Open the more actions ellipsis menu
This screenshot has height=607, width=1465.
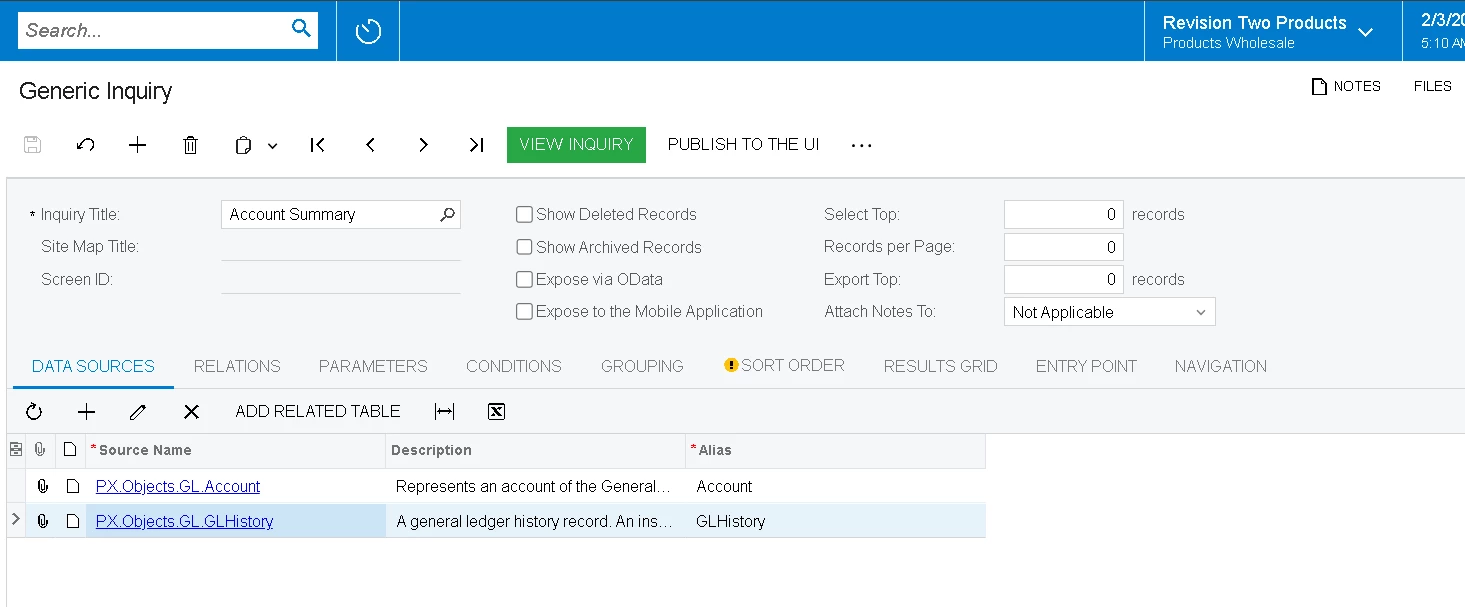point(861,145)
